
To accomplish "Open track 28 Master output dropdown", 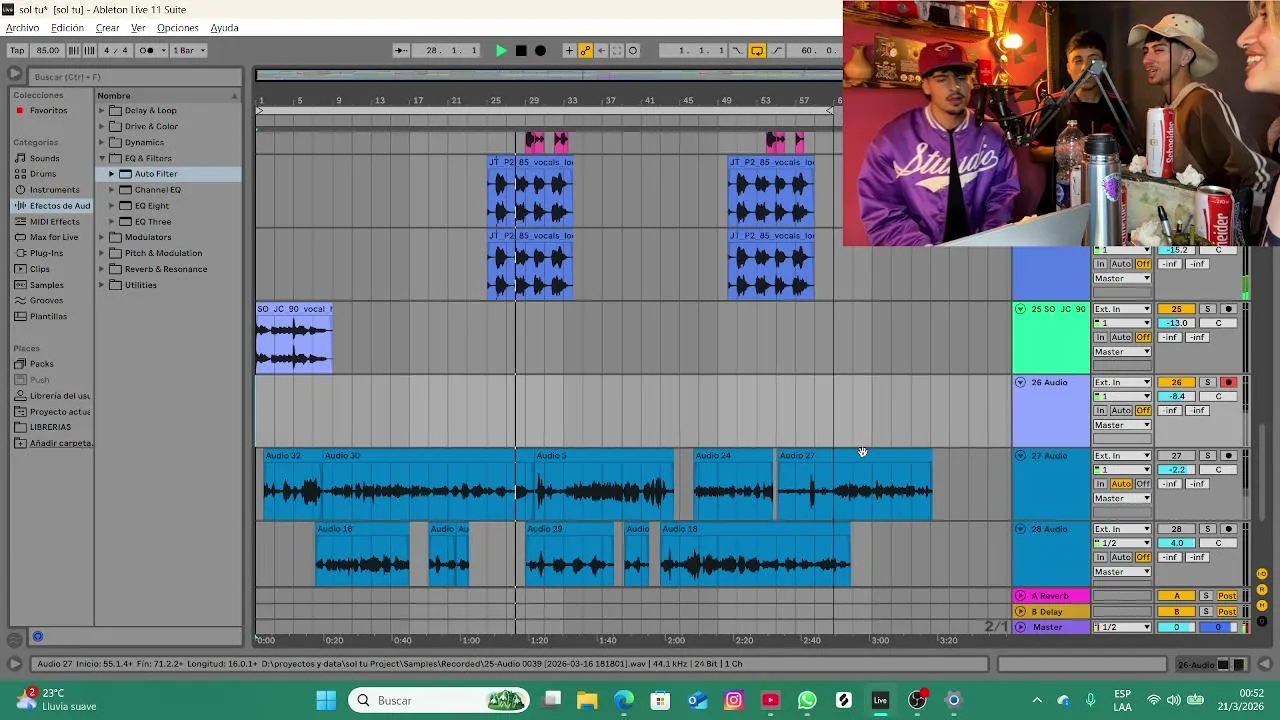I will 1122,571.
